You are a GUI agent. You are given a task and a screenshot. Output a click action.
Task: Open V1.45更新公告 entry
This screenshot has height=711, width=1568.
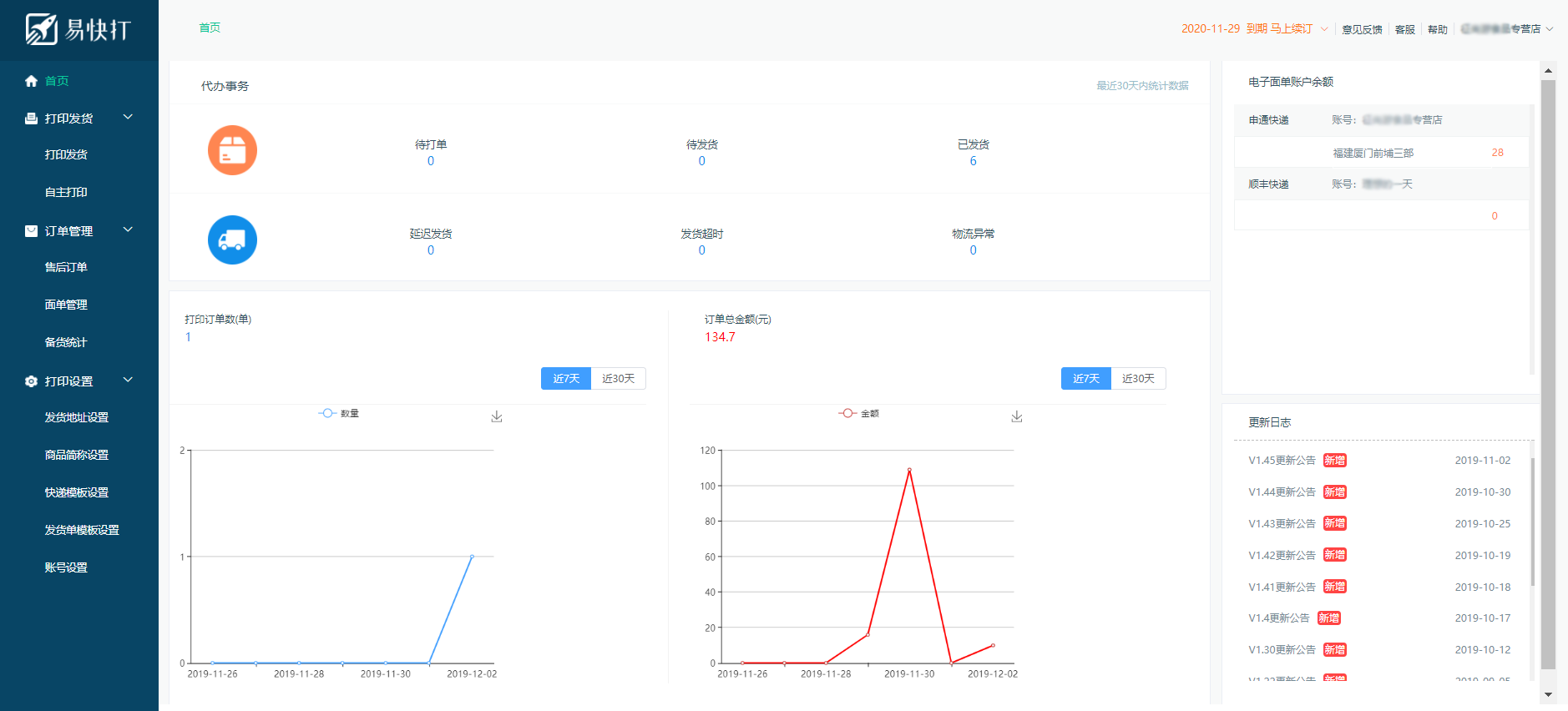click(x=1282, y=461)
